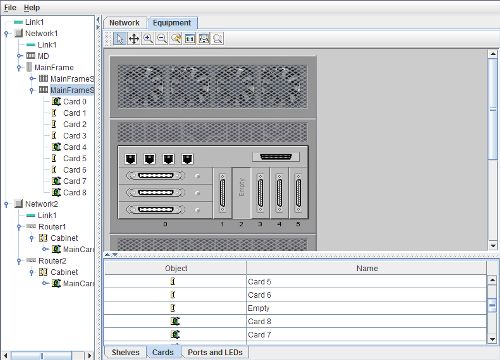Select Card 8 in the tree
The width and height of the screenshot is (500, 360).
pos(75,192)
